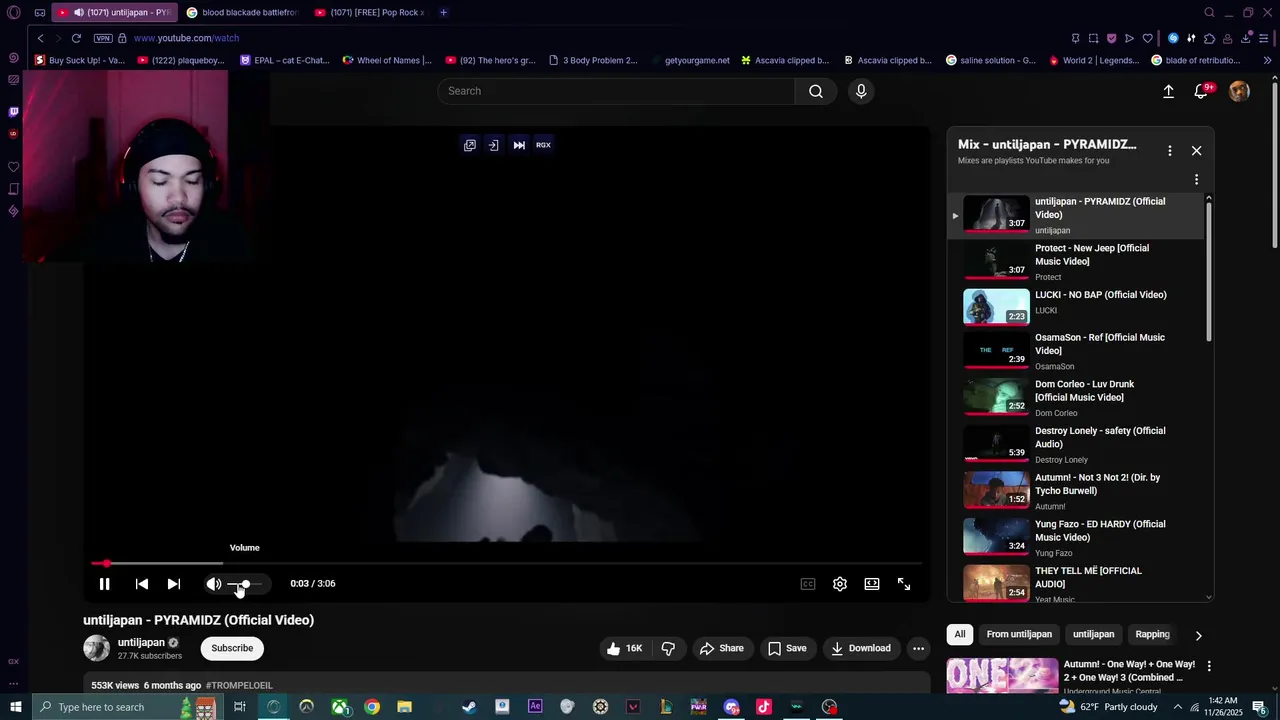1280x720 pixels.
Task: Click the magnifier search button
Action: tap(816, 91)
